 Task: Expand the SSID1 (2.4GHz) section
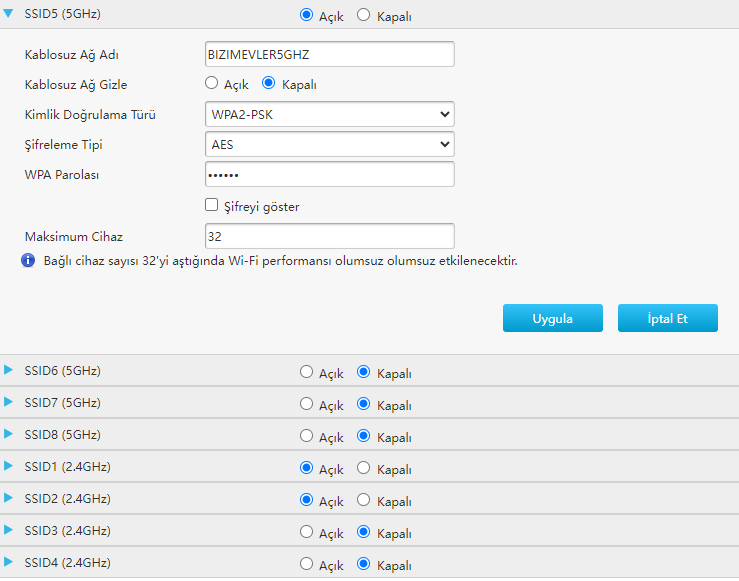coord(9,467)
